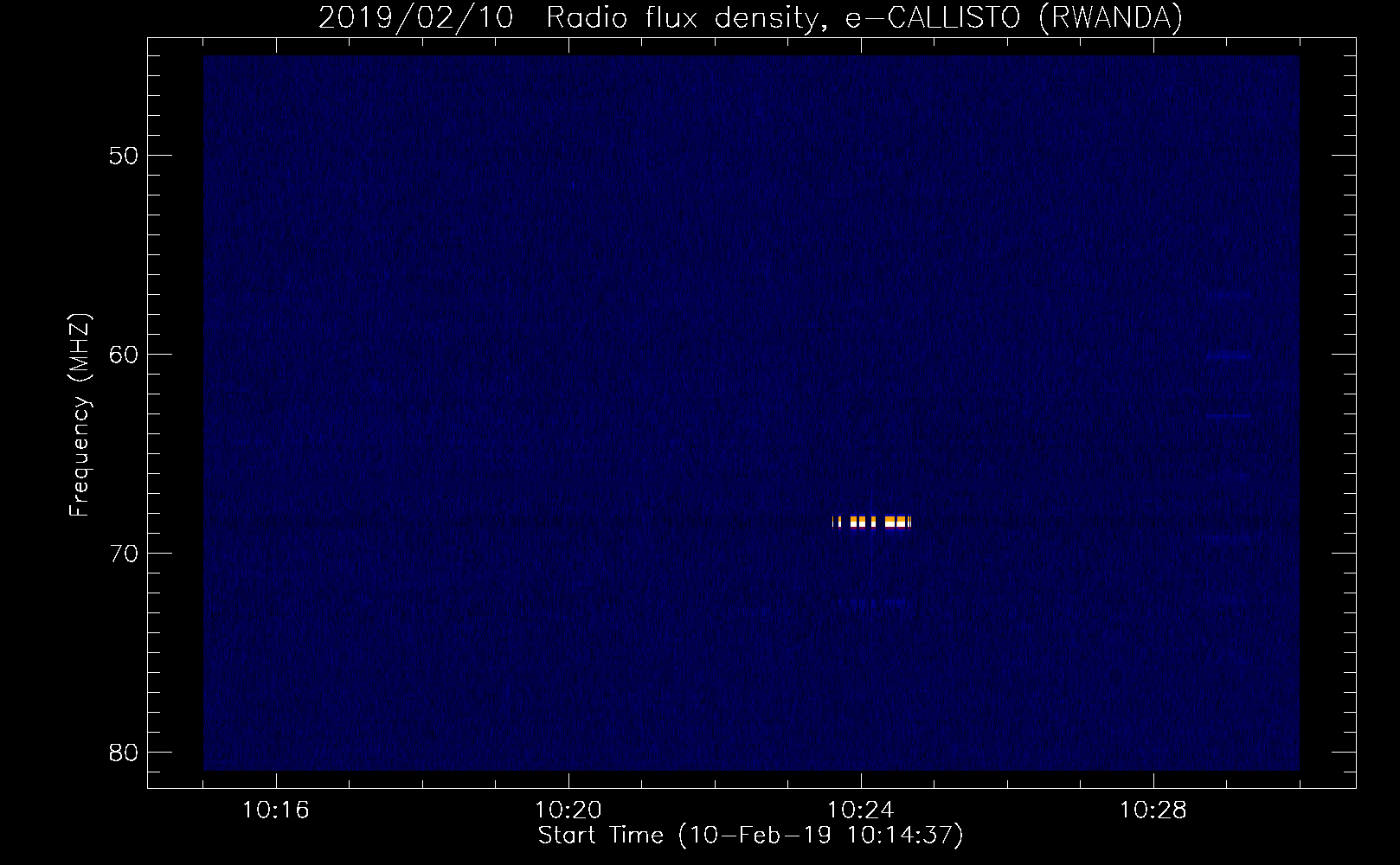
Task: Click the 10:24 time axis label
Action: pos(861,811)
